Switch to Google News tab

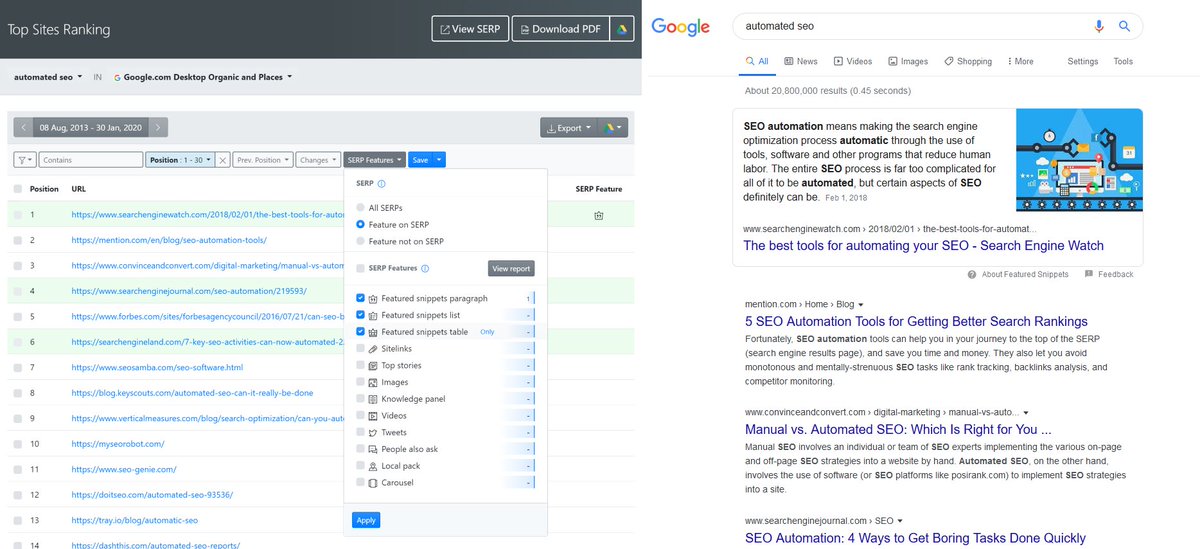(x=801, y=61)
